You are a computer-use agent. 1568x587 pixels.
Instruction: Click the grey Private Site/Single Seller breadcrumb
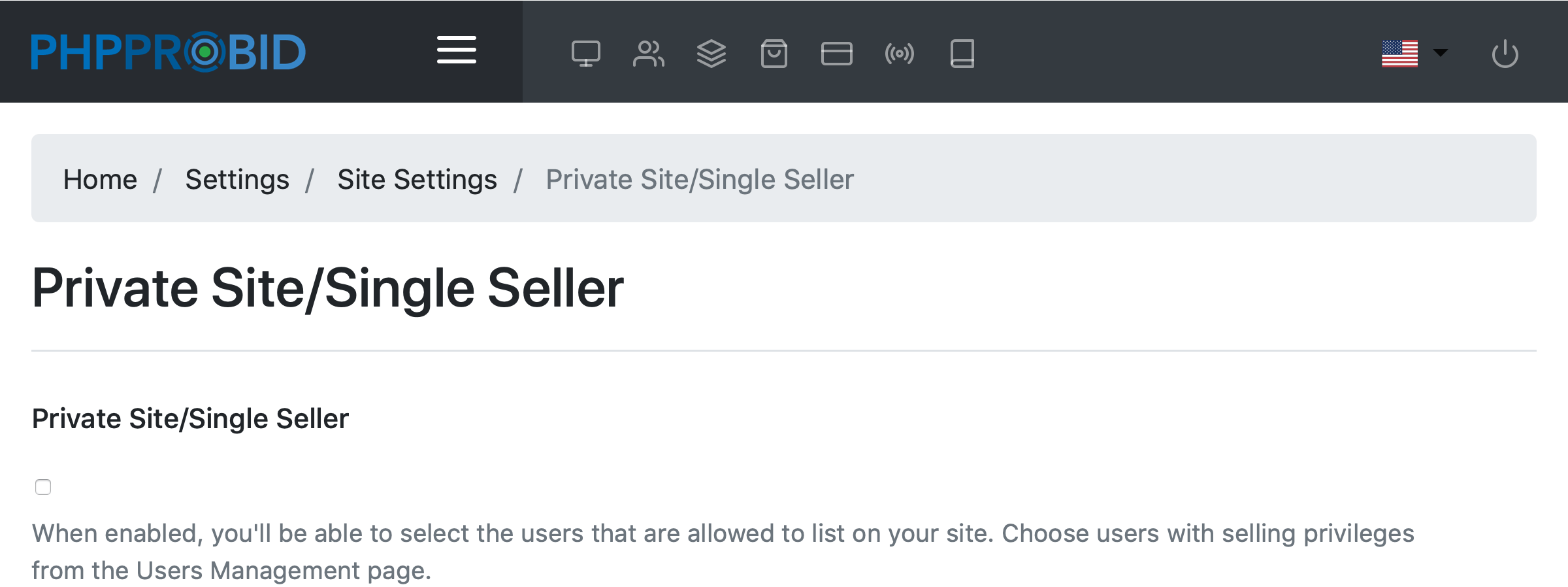(x=699, y=179)
